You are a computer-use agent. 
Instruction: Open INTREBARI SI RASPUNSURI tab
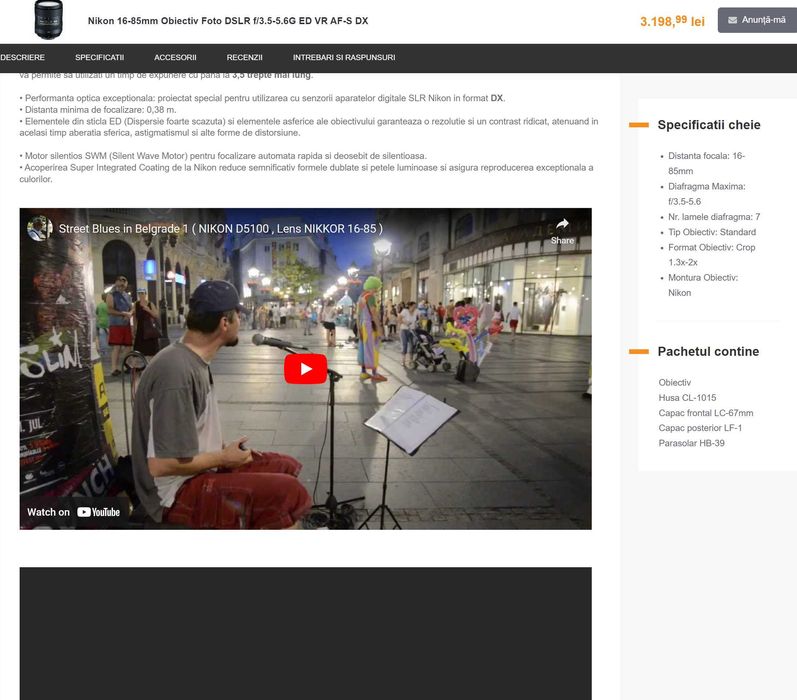point(344,57)
